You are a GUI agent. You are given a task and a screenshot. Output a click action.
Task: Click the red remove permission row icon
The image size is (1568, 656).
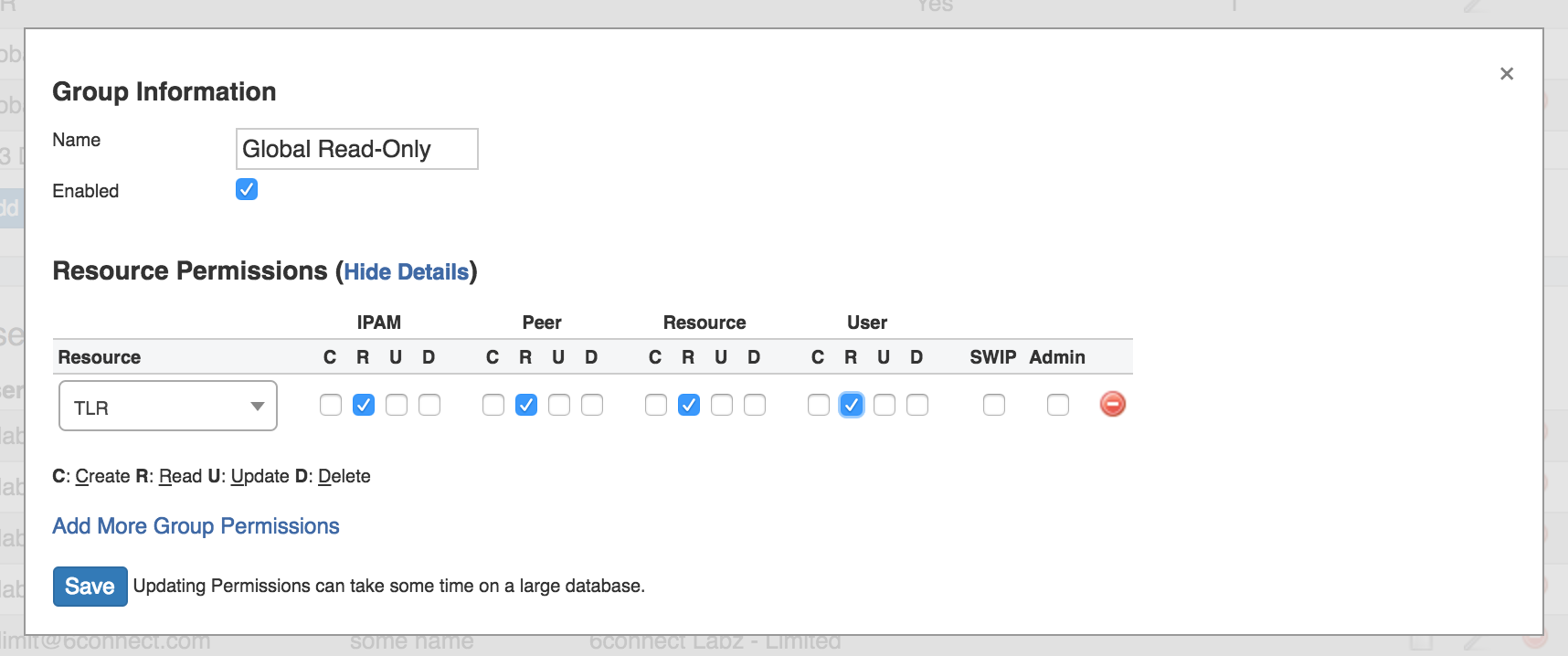coord(1112,404)
